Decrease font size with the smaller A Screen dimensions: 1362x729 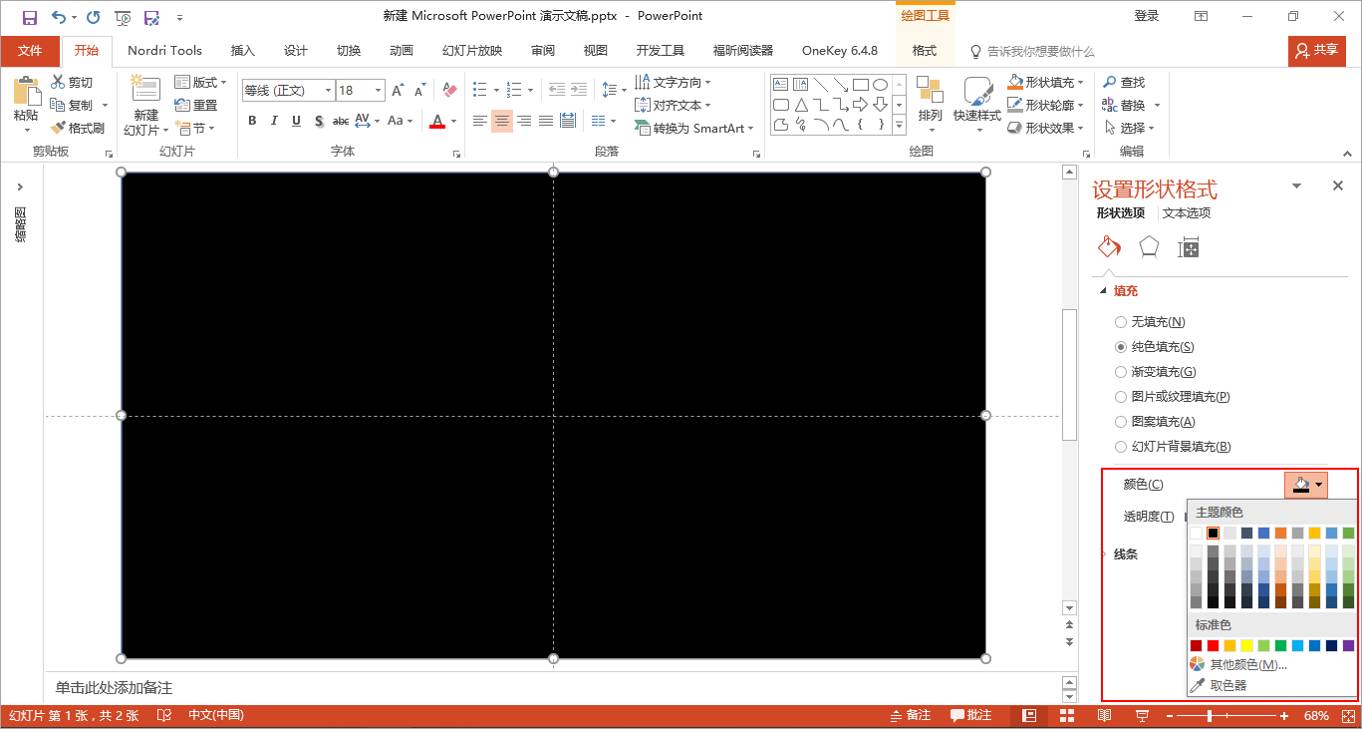point(419,90)
